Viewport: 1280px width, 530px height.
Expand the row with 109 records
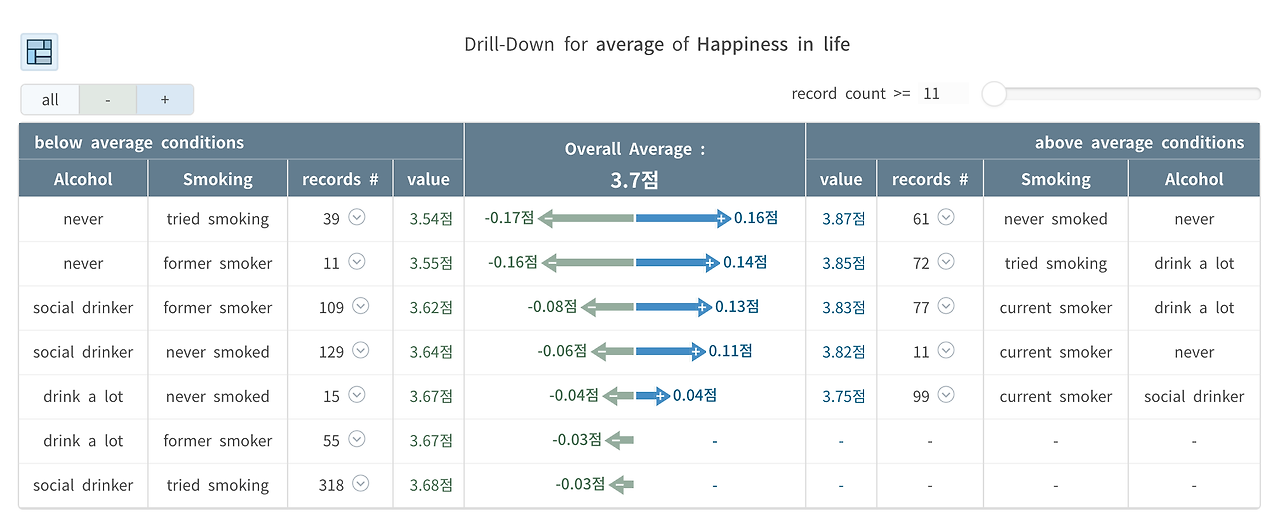pos(361,306)
